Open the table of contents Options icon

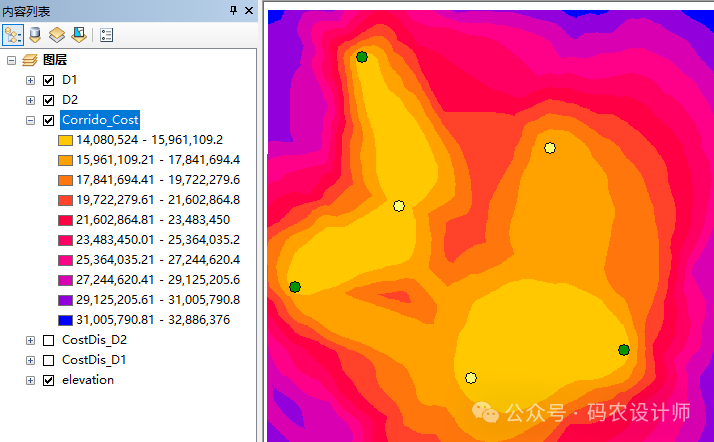pyautogui.click(x=107, y=34)
